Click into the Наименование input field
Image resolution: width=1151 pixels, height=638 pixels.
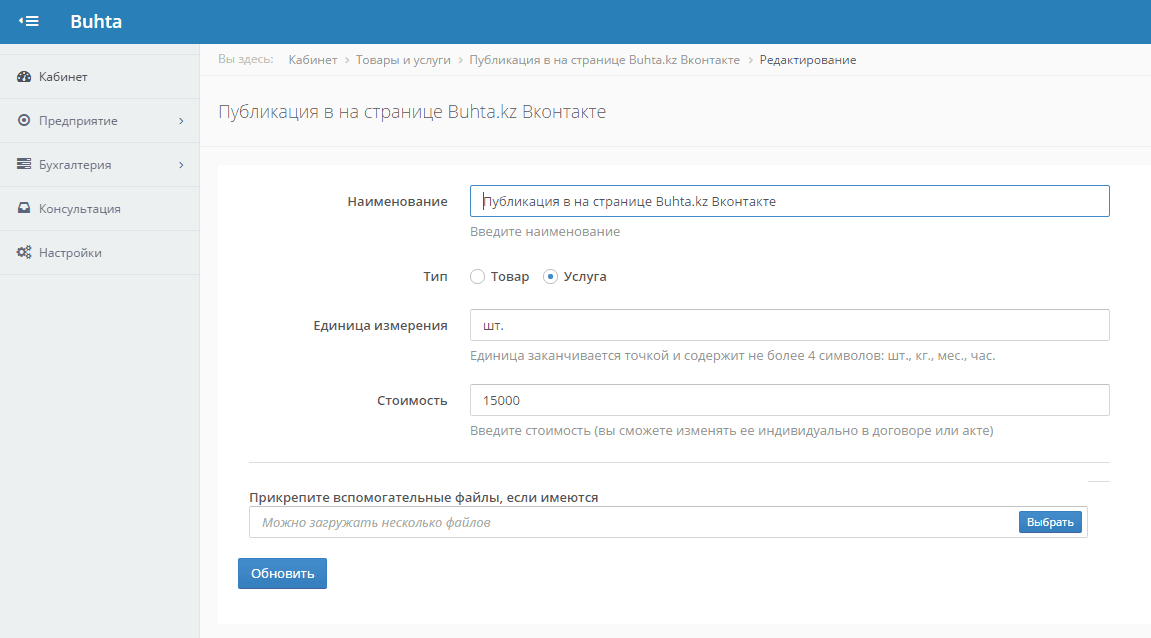[x=789, y=201]
